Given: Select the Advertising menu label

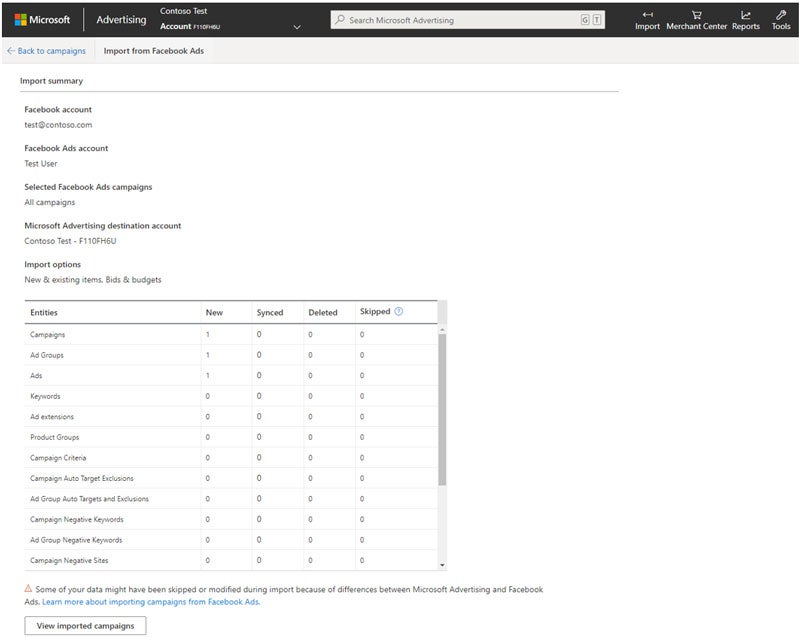Looking at the screenshot, I should pos(120,18).
